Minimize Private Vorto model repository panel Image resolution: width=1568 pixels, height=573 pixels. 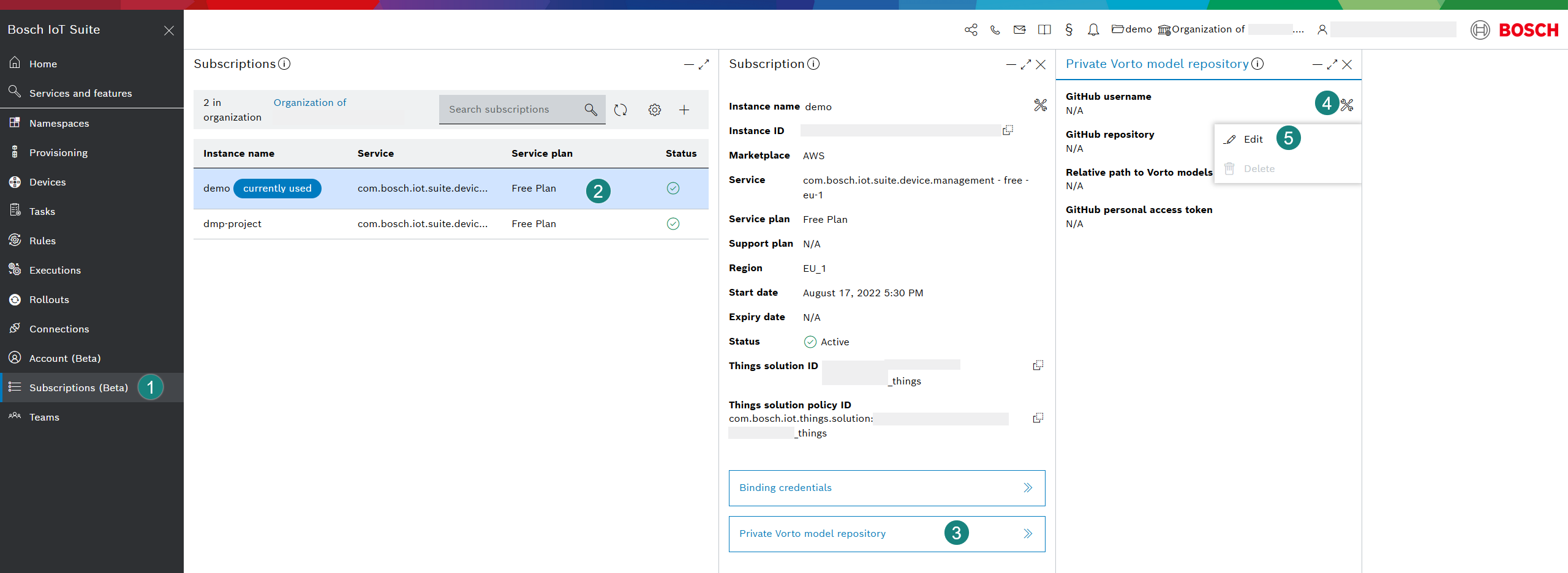coord(1317,64)
